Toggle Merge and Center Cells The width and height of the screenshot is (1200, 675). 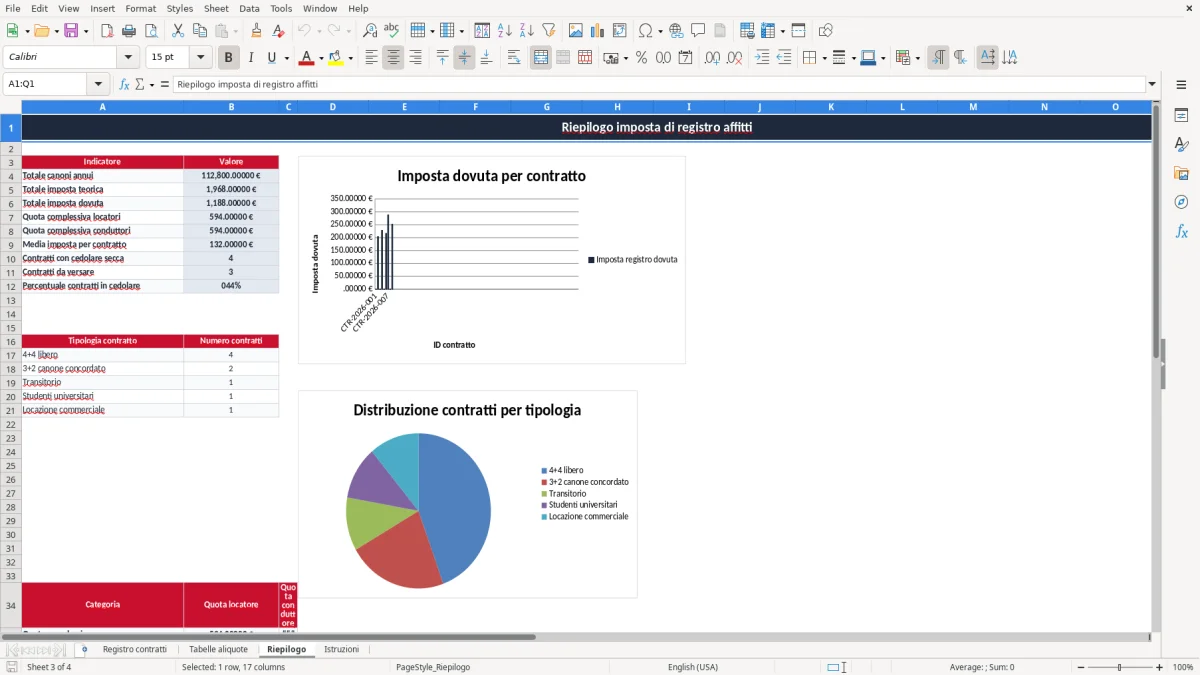(541, 58)
